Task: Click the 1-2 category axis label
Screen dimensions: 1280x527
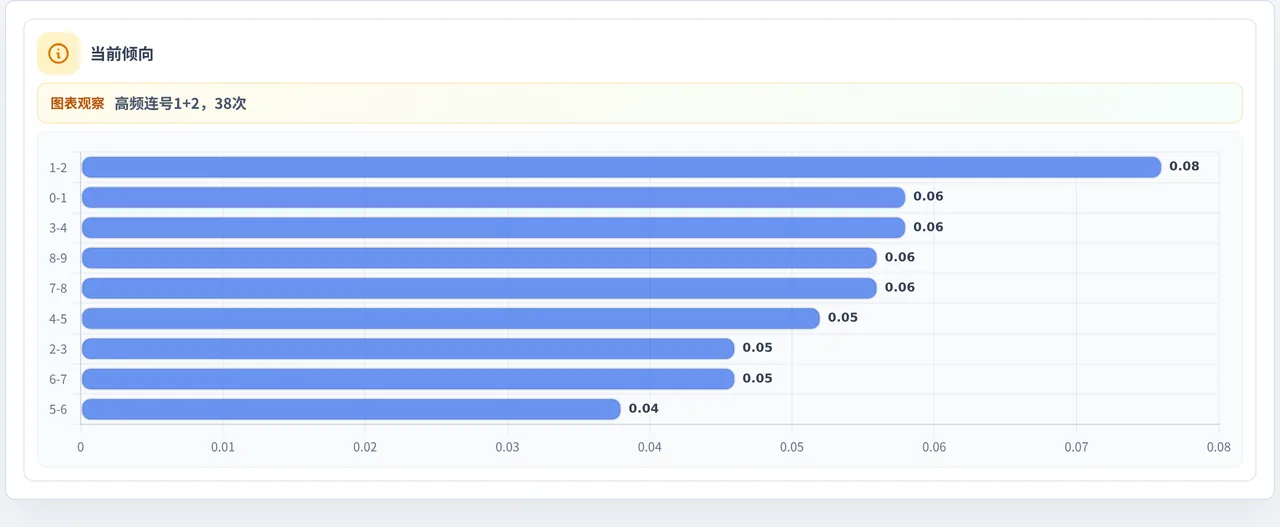Action: (58, 168)
